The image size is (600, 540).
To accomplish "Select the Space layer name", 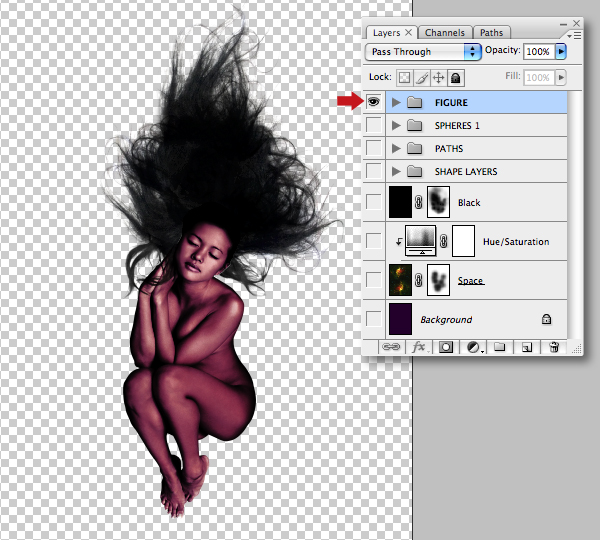I will pos(471,281).
